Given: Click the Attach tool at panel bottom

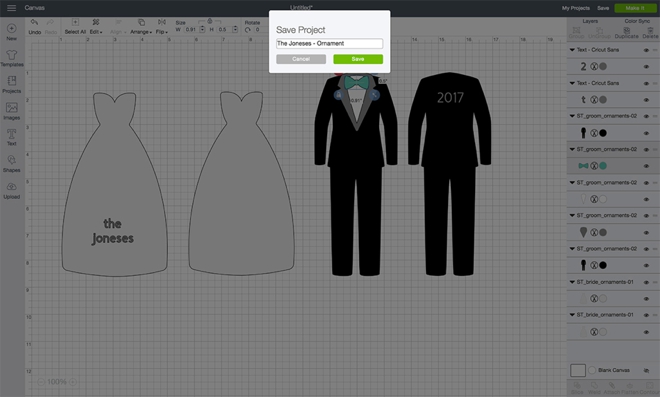Looking at the screenshot, I should coord(612,388).
